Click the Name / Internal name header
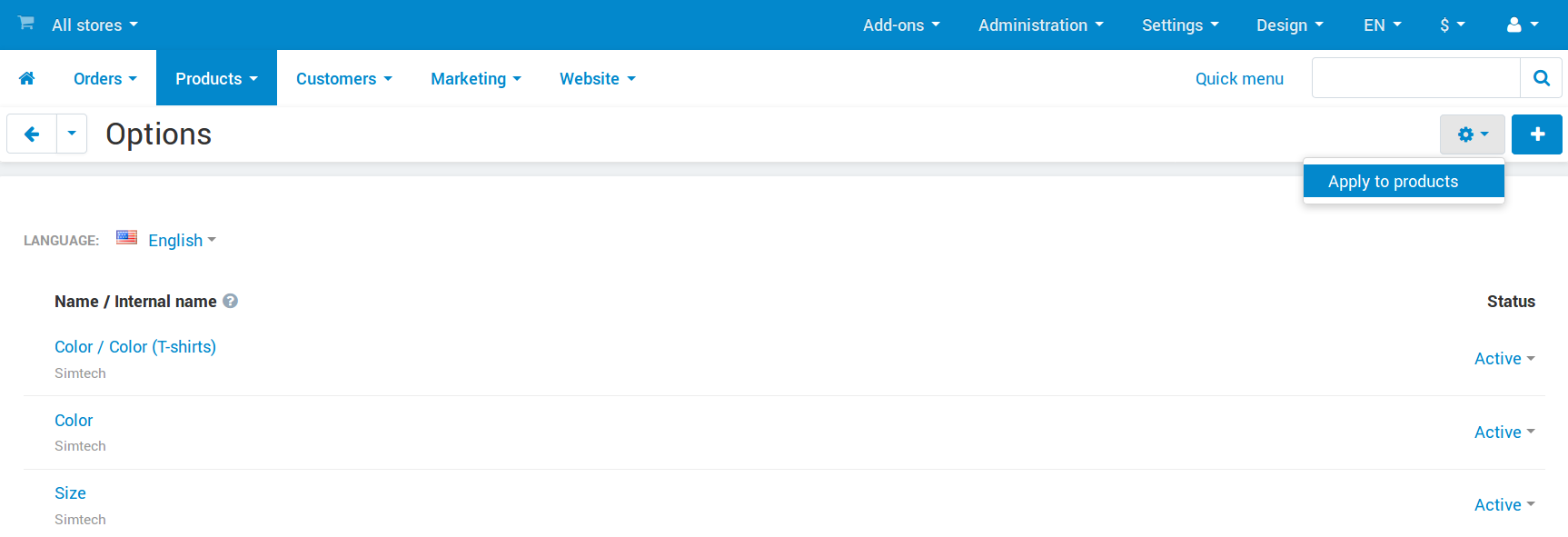This screenshot has width=1568, height=537. click(x=135, y=302)
